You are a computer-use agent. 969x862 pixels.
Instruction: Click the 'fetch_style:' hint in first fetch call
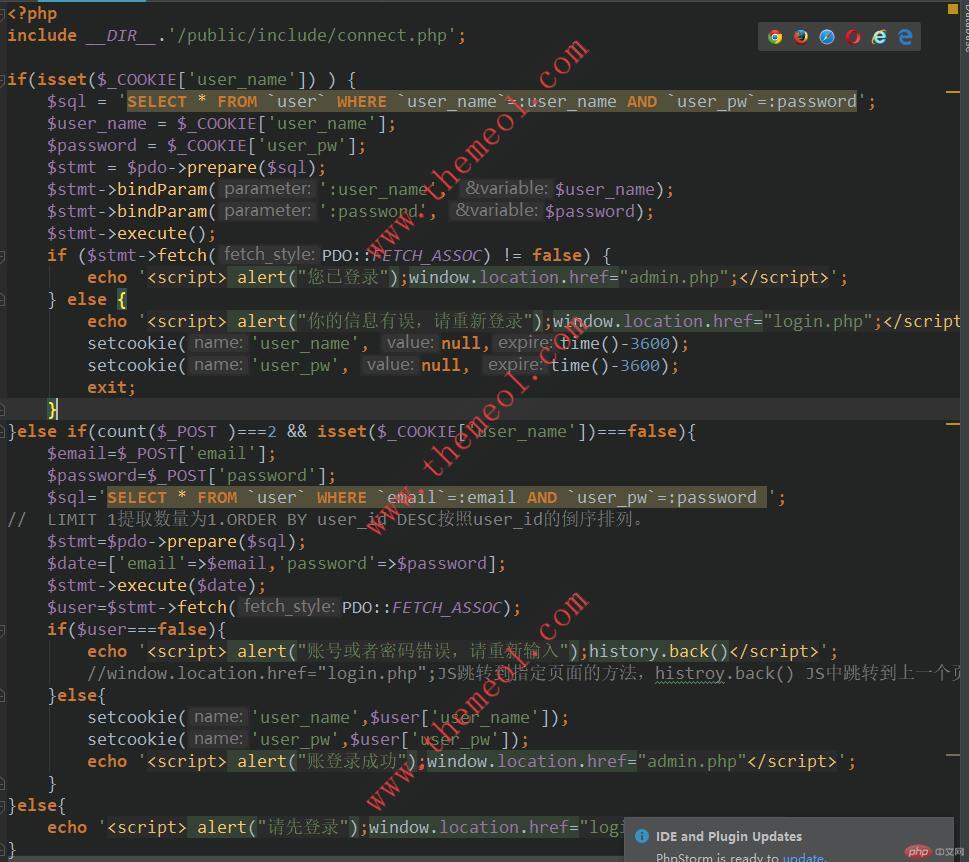pos(270,255)
